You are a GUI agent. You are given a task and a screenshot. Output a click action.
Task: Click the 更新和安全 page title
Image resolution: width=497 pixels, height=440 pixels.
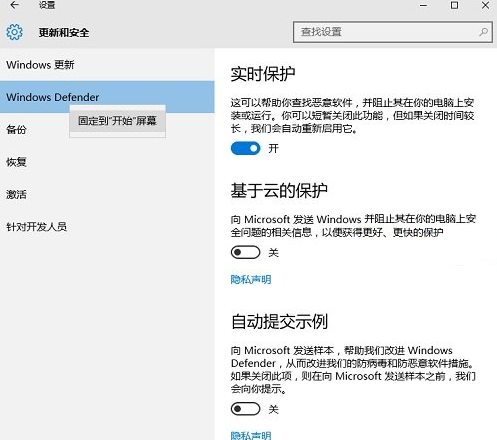64,33
